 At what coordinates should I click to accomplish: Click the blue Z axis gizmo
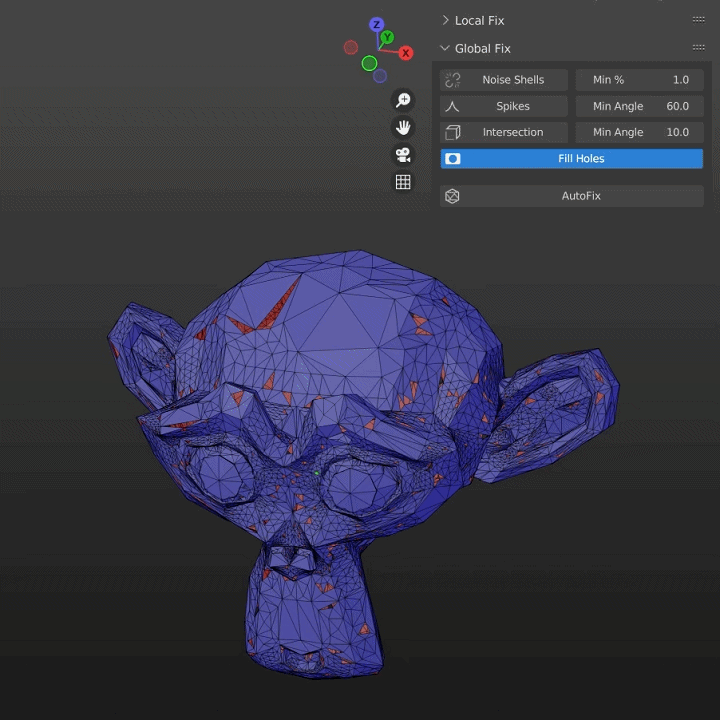coord(377,24)
